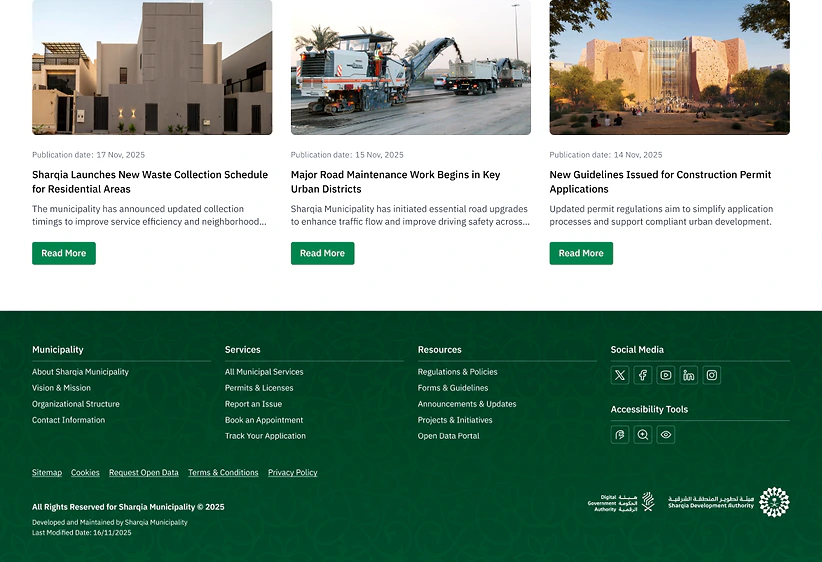Click Request Open Data link
This screenshot has height=562, width=822.
(x=144, y=472)
